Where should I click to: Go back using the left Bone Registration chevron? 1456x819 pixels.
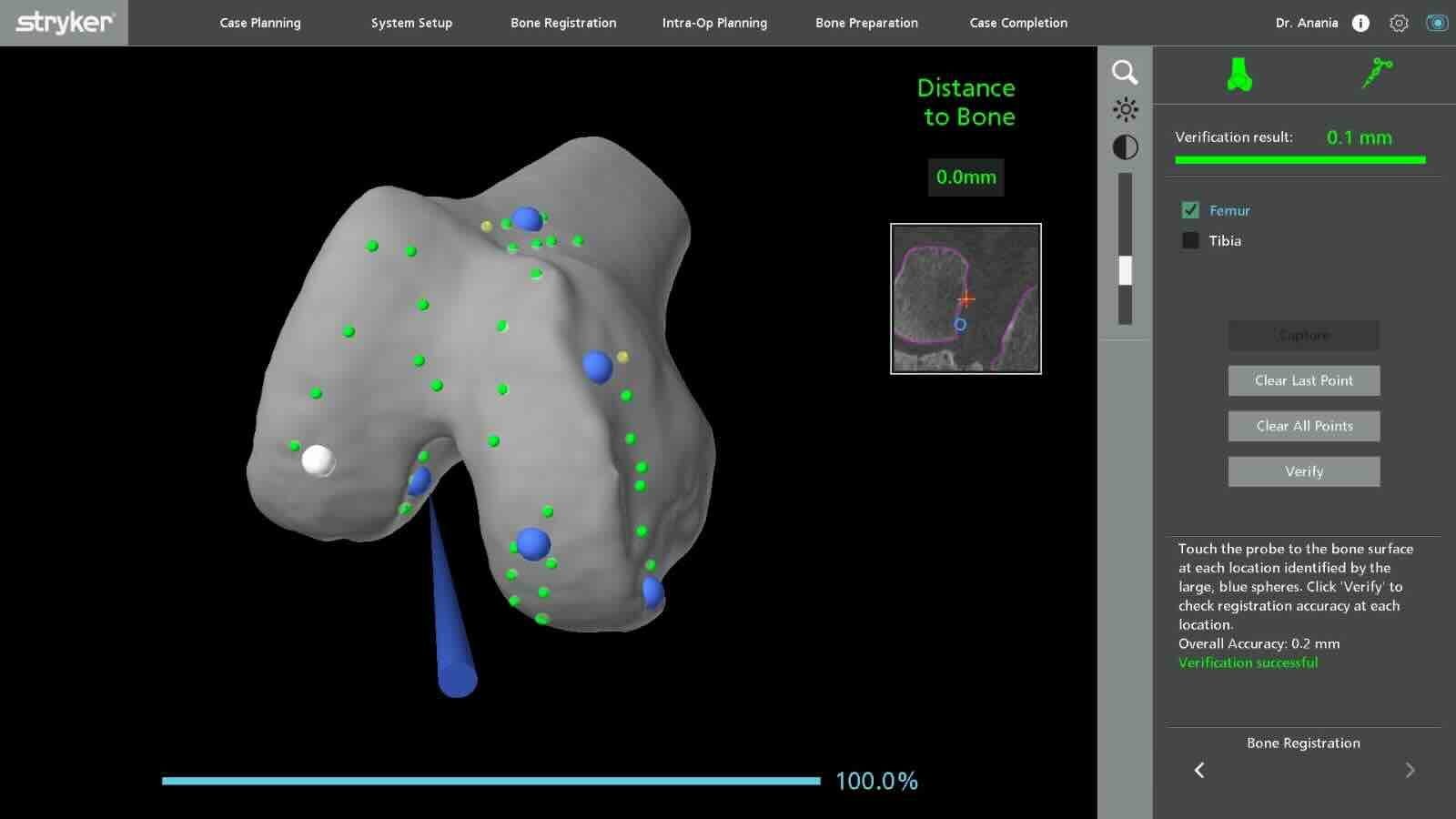(x=1198, y=770)
